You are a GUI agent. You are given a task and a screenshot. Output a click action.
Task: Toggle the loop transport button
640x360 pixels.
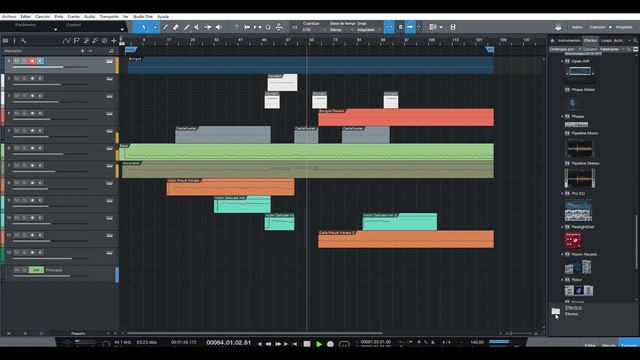344,344
